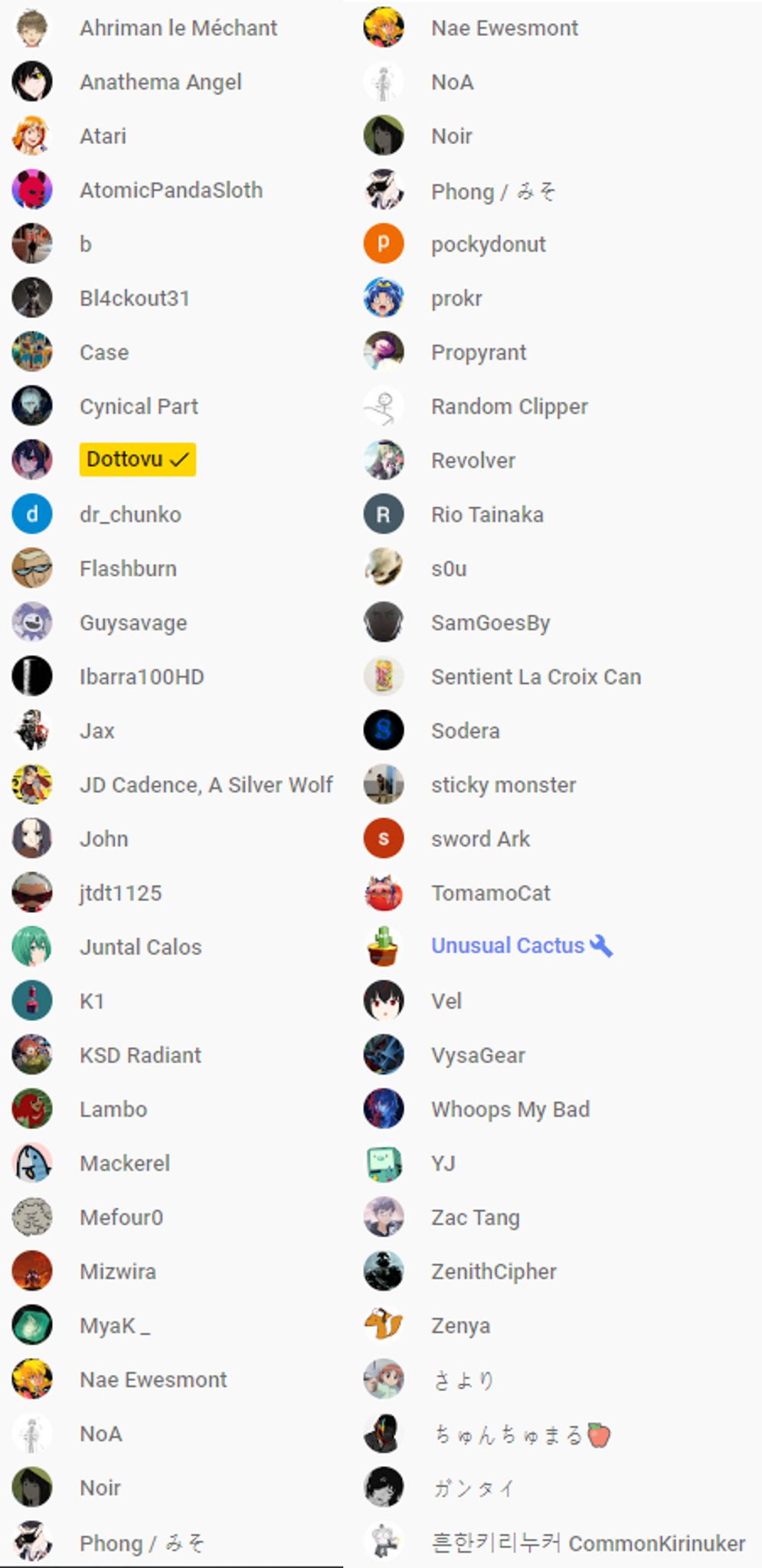The height and width of the screenshot is (1568, 762).
Task: Select Rio Tainaka's gray 'R' avatar
Action: (x=384, y=514)
